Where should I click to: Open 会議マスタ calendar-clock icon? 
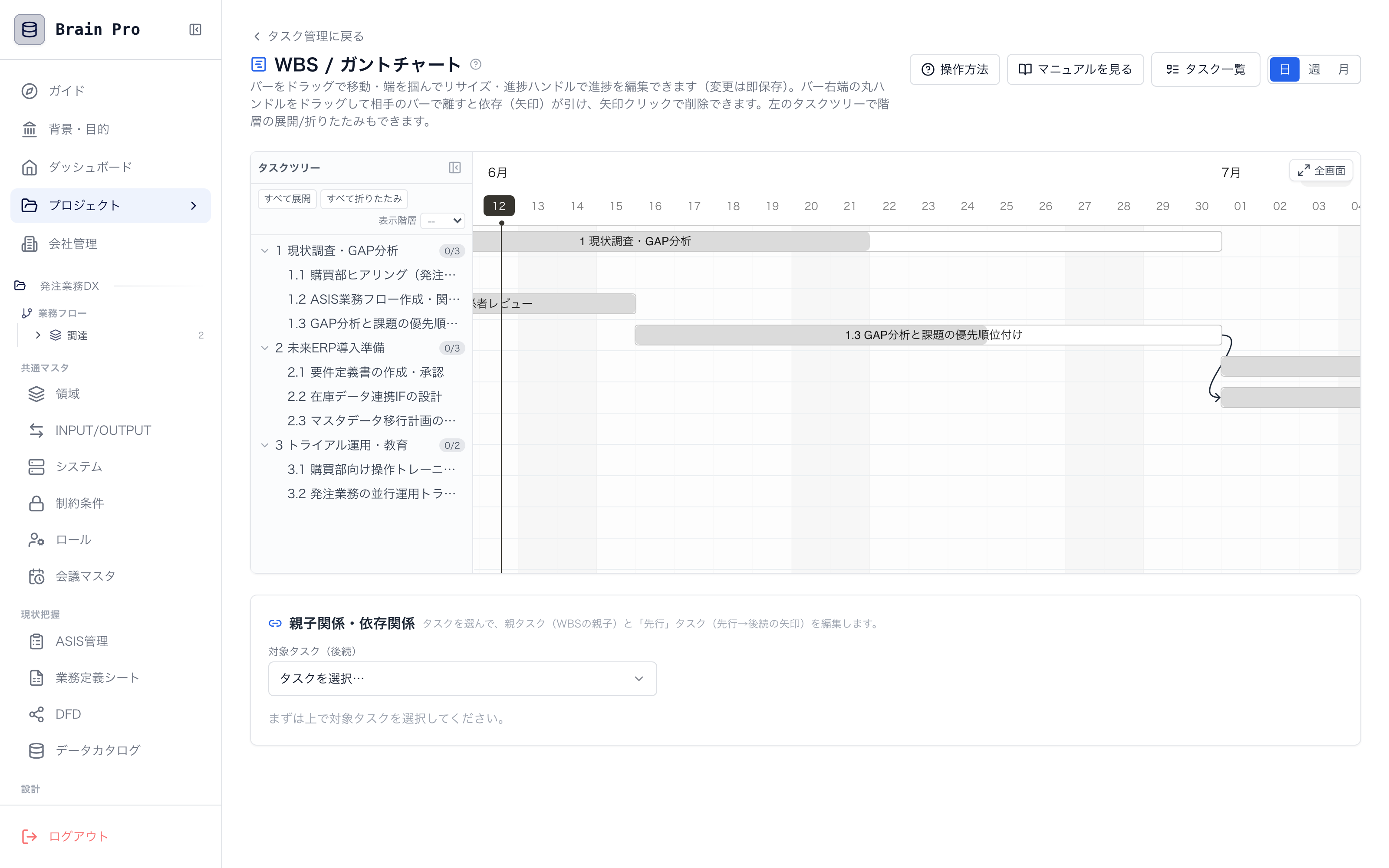click(36, 576)
